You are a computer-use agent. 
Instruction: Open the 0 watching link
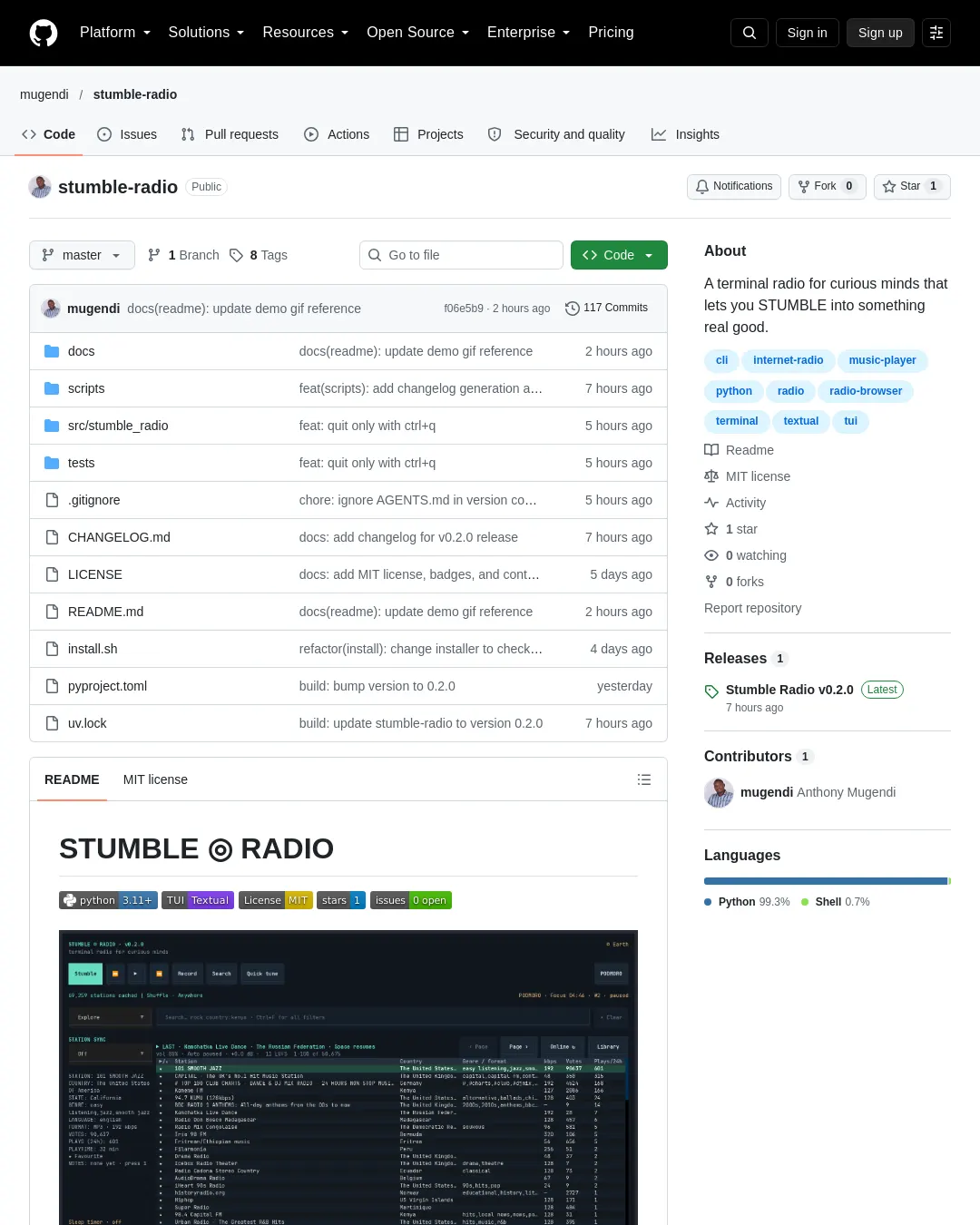[746, 555]
